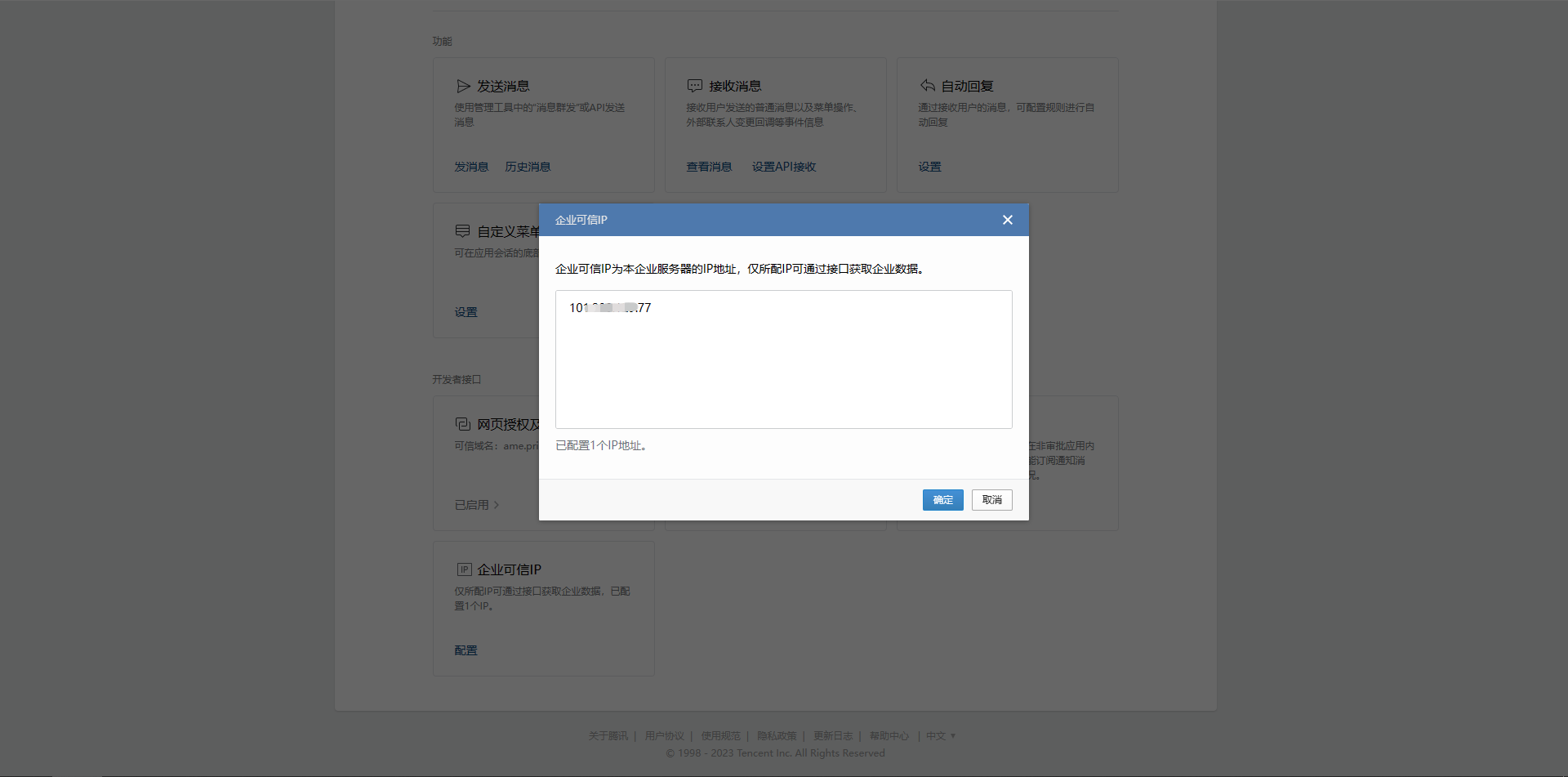This screenshot has width=1568, height=777.
Task: Click 配置 under 企业可信IP card
Action: [x=465, y=650]
